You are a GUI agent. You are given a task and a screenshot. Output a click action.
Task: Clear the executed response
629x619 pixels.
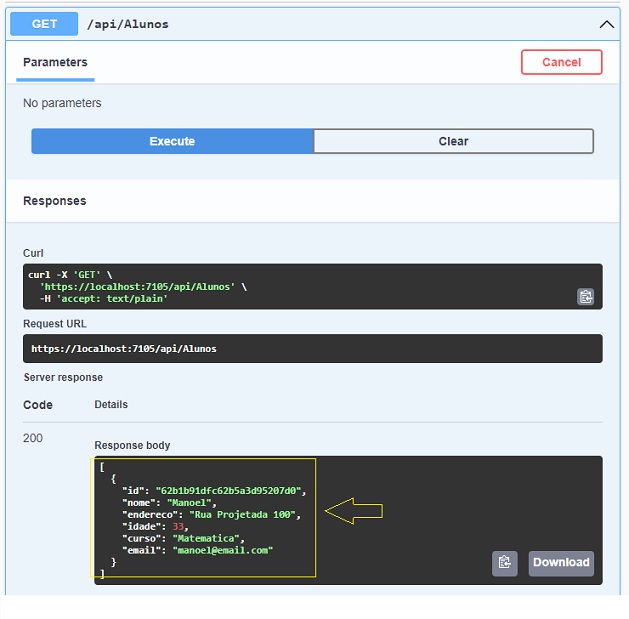click(x=453, y=141)
